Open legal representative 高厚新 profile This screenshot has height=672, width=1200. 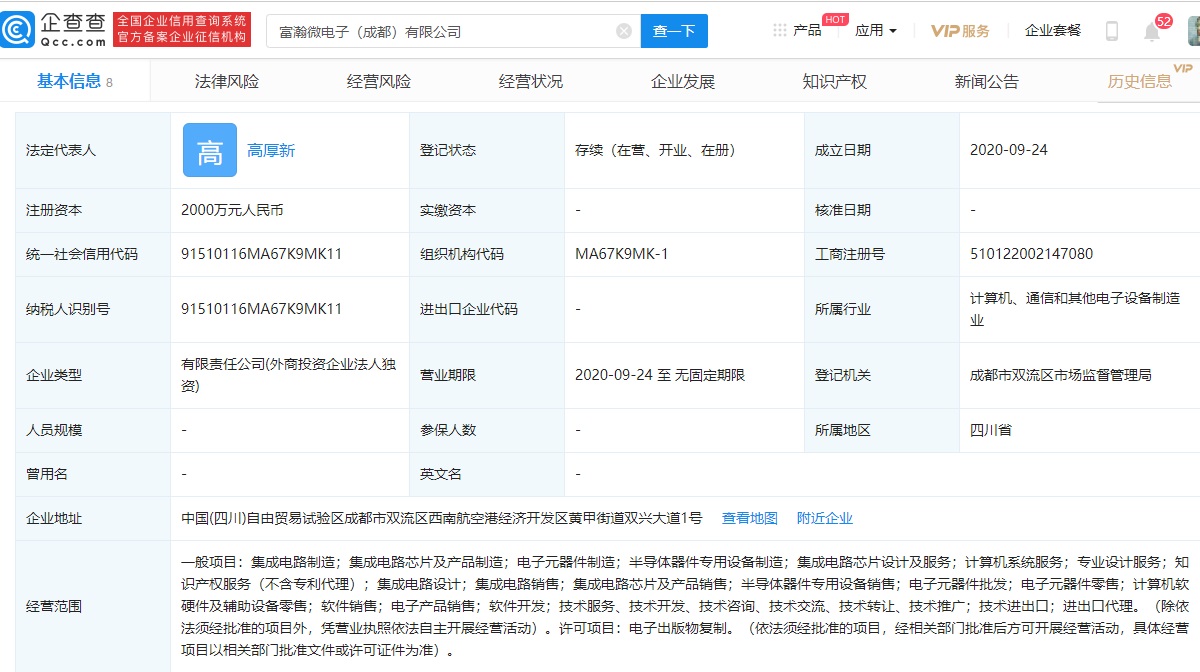(x=271, y=150)
